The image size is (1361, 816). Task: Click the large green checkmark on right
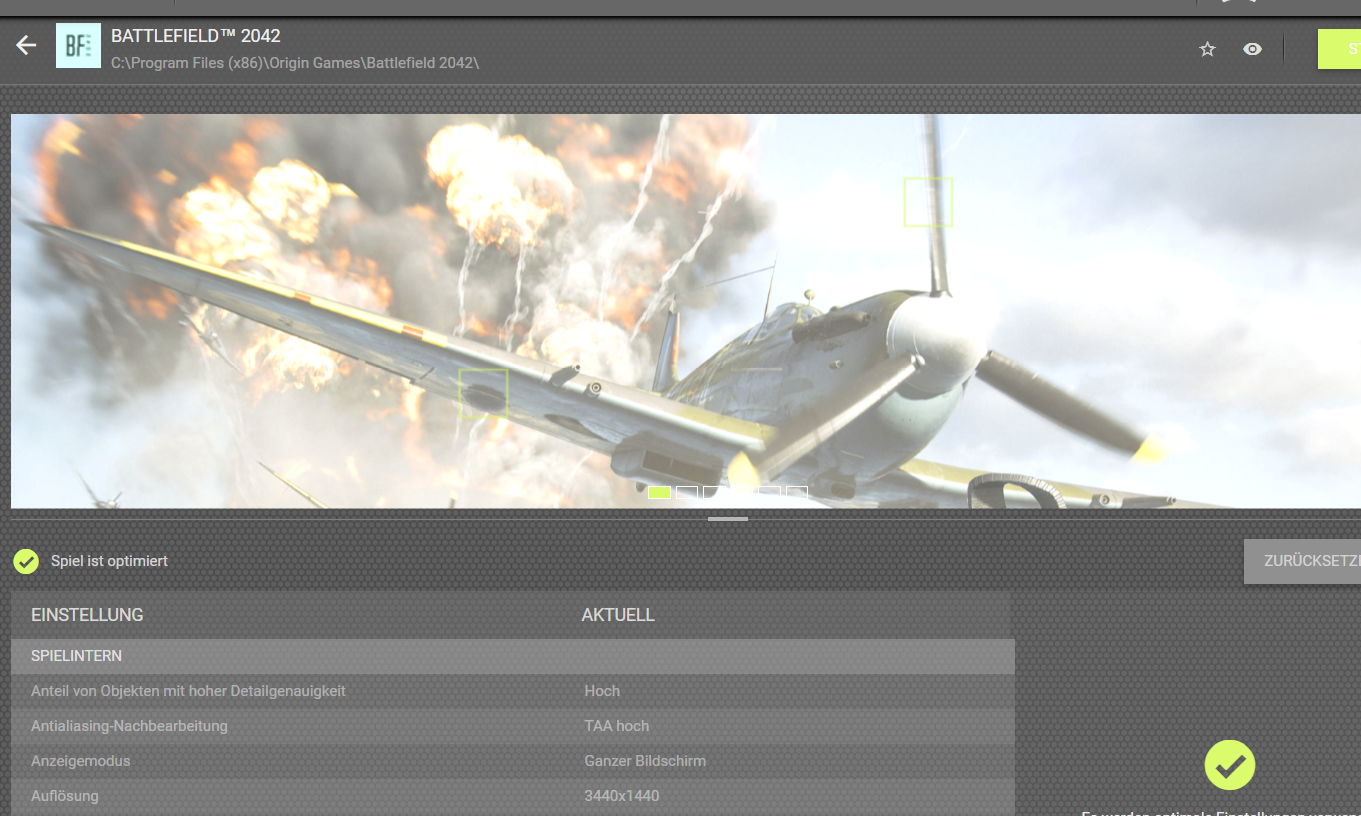(1230, 766)
